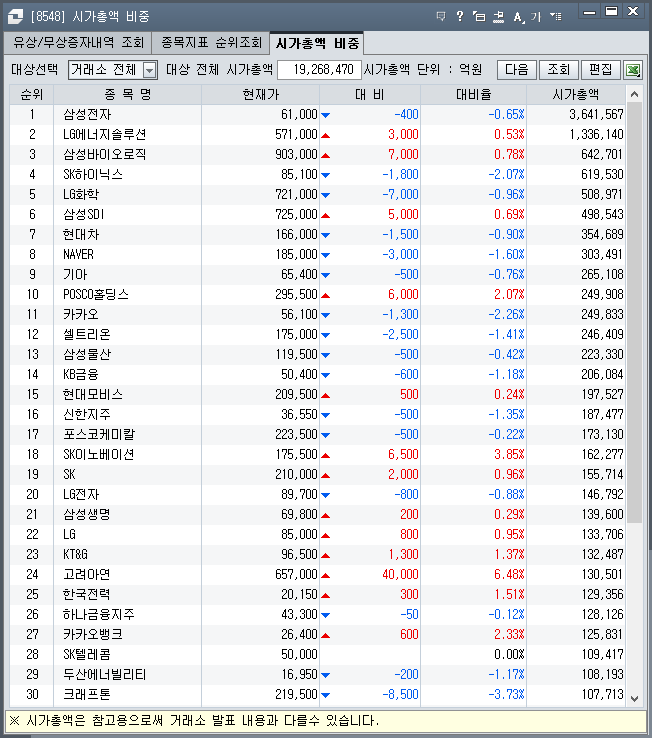This screenshot has height=738, width=652.
Task: Click the 편집 button
Action: (x=601, y=70)
